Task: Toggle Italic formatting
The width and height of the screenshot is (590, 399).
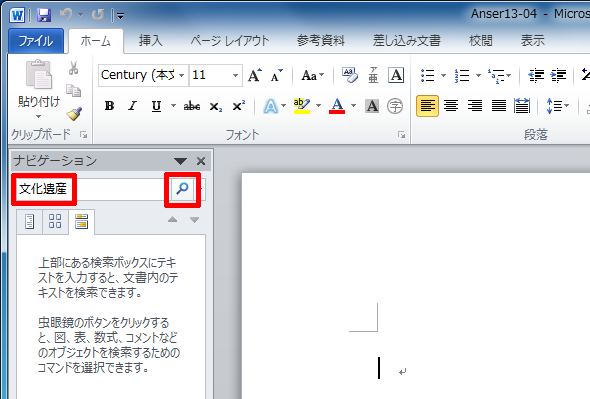Action: [132, 106]
